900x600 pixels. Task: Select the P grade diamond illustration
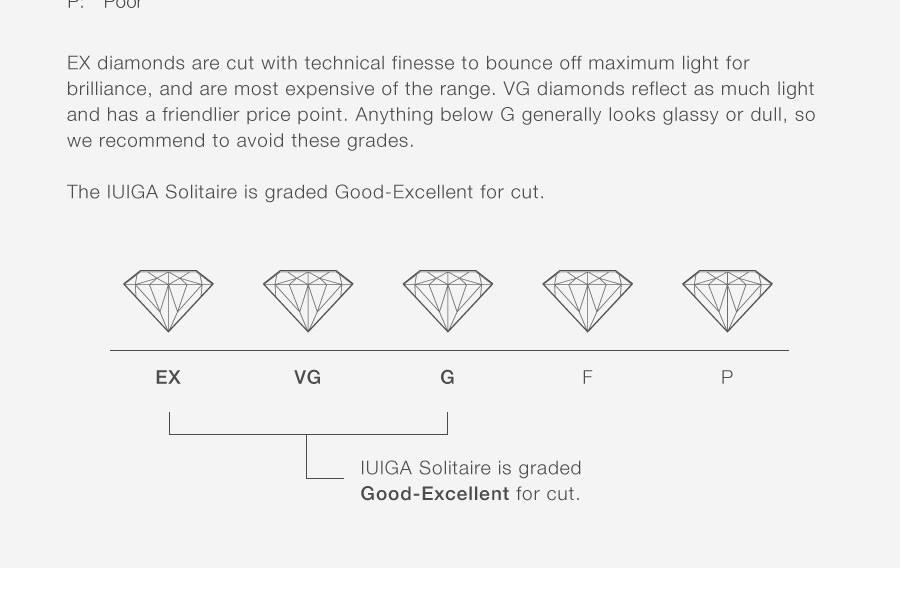pyautogui.click(x=727, y=301)
